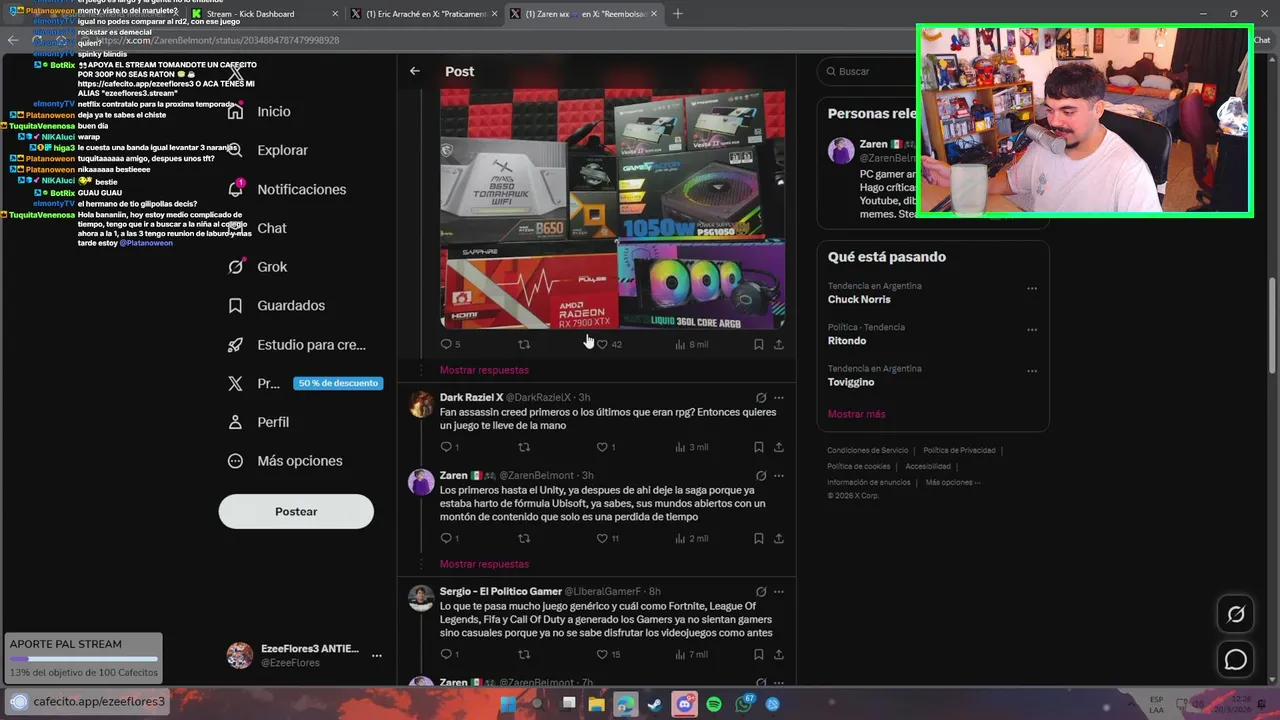
Task: Go back with Post header arrow
Action: click(415, 71)
